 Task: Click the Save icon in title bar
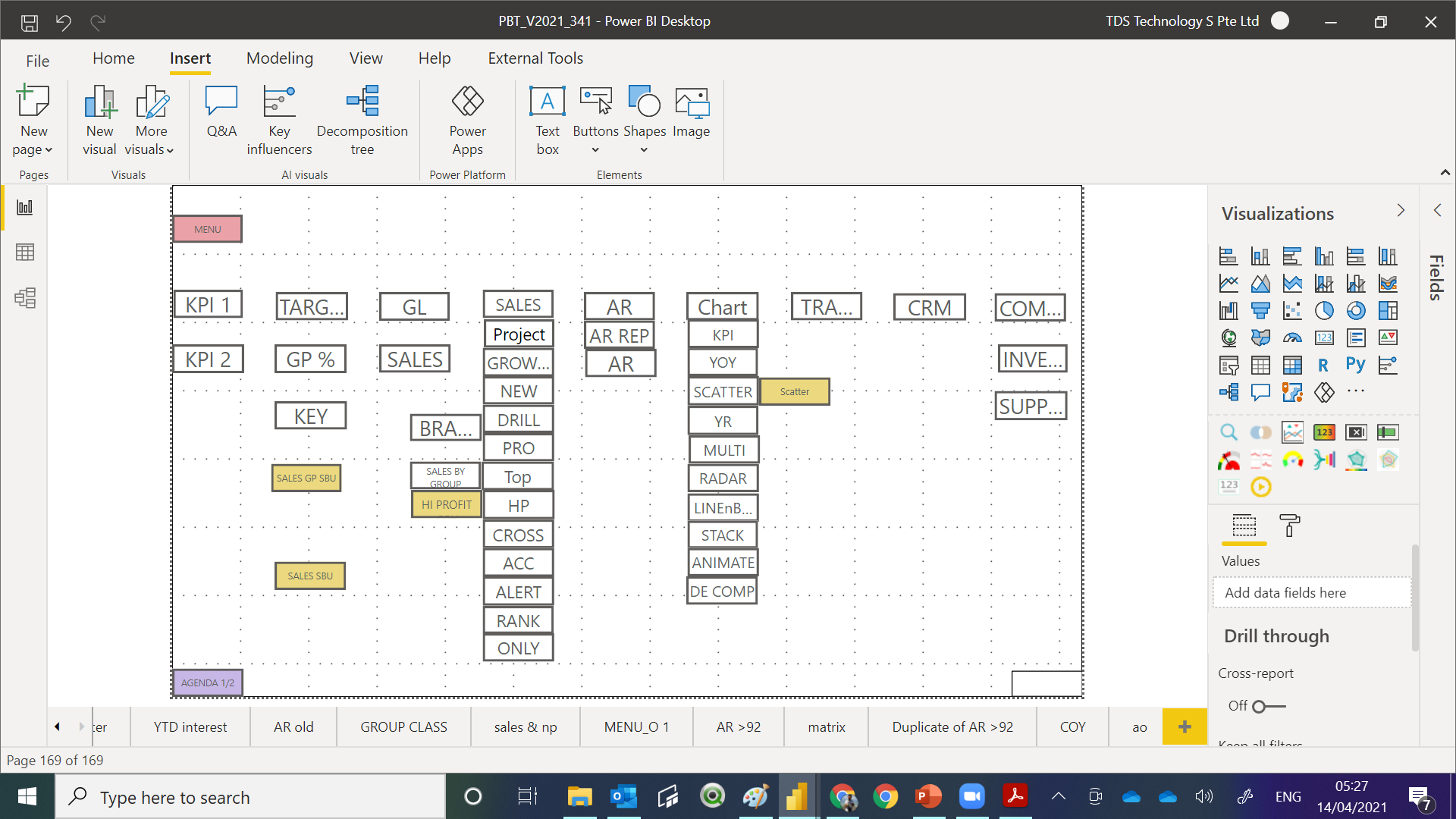click(x=30, y=22)
